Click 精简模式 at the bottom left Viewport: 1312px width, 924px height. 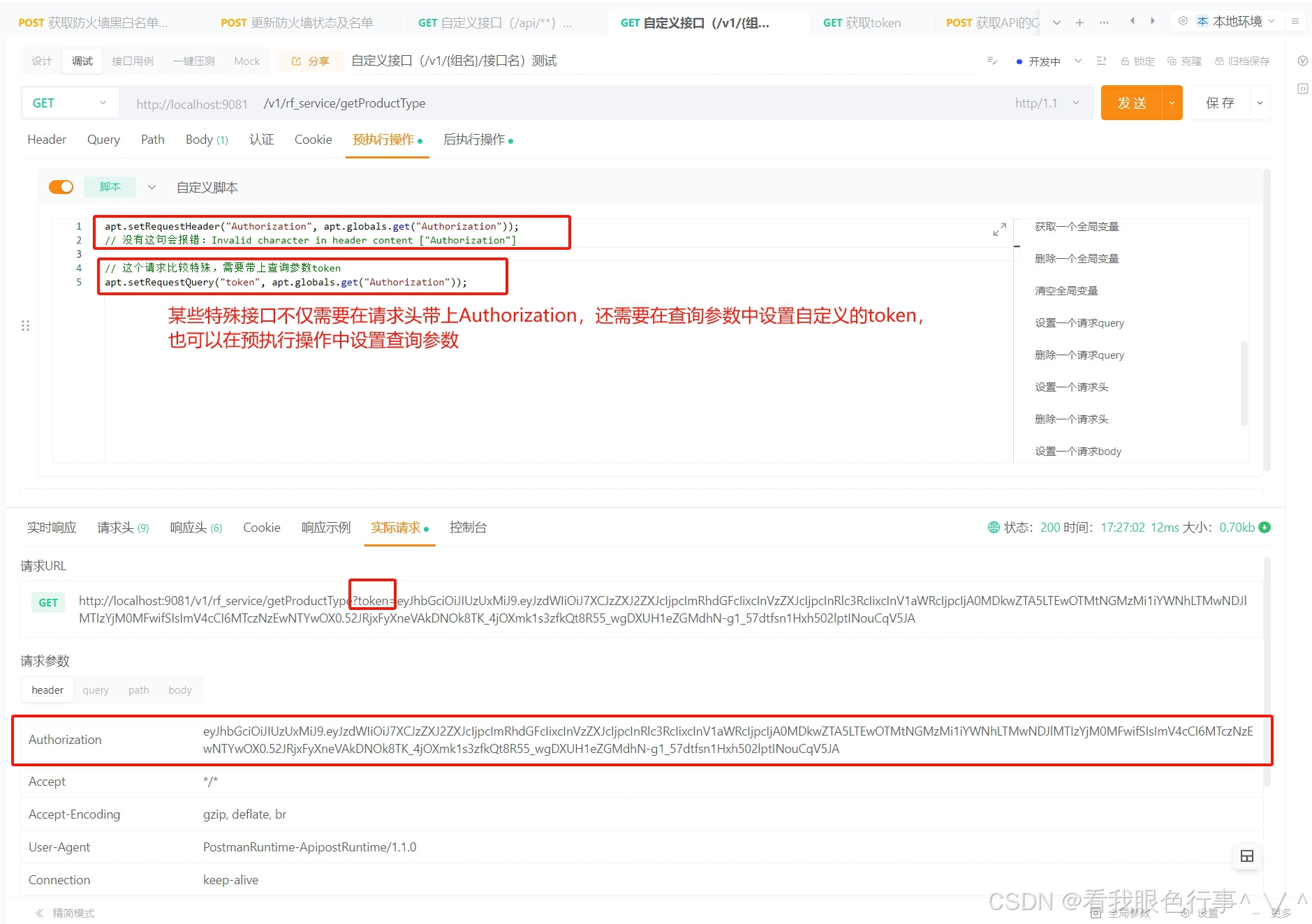(73, 912)
